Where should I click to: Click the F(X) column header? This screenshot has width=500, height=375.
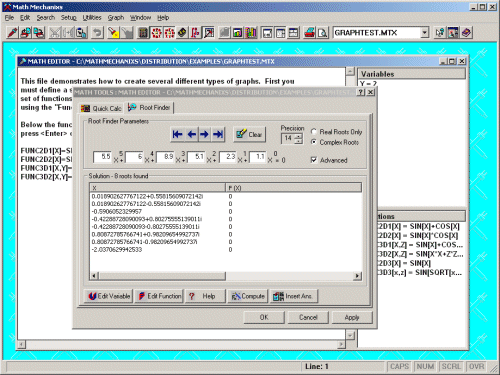pyautogui.click(x=293, y=188)
